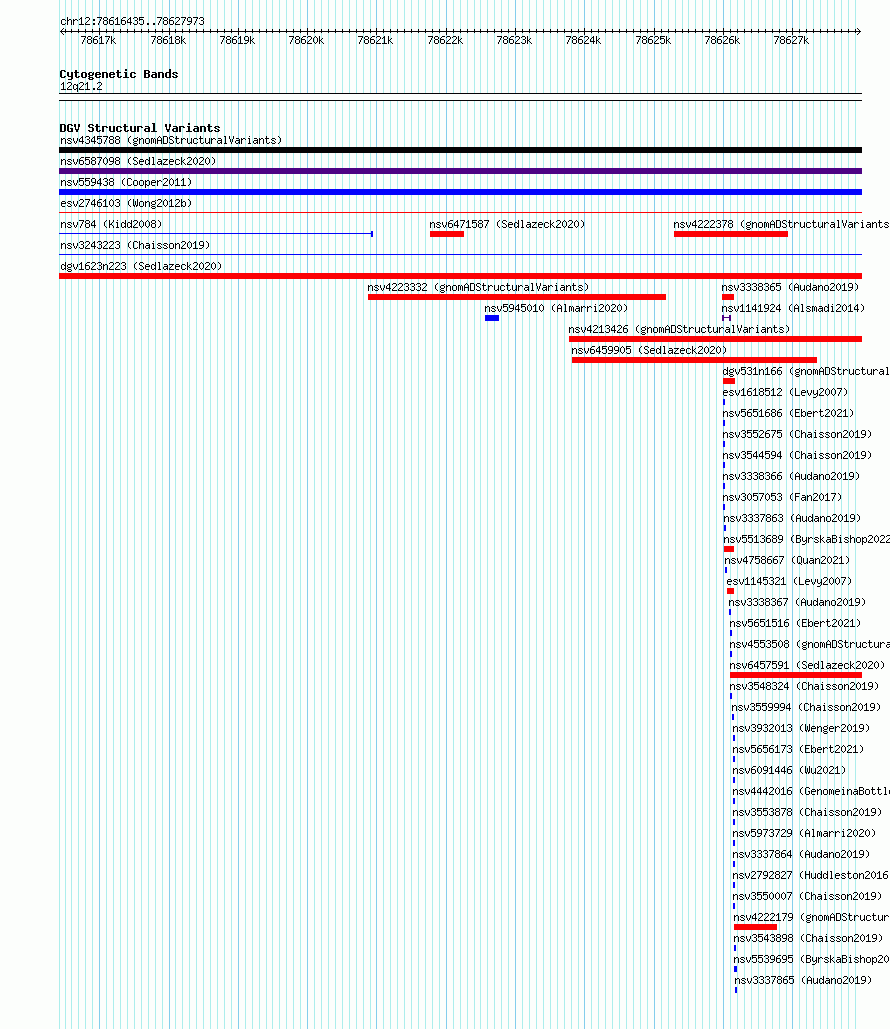Open nsv5651686 (Ebert2021) label
890x1029 pixels.
(788, 413)
